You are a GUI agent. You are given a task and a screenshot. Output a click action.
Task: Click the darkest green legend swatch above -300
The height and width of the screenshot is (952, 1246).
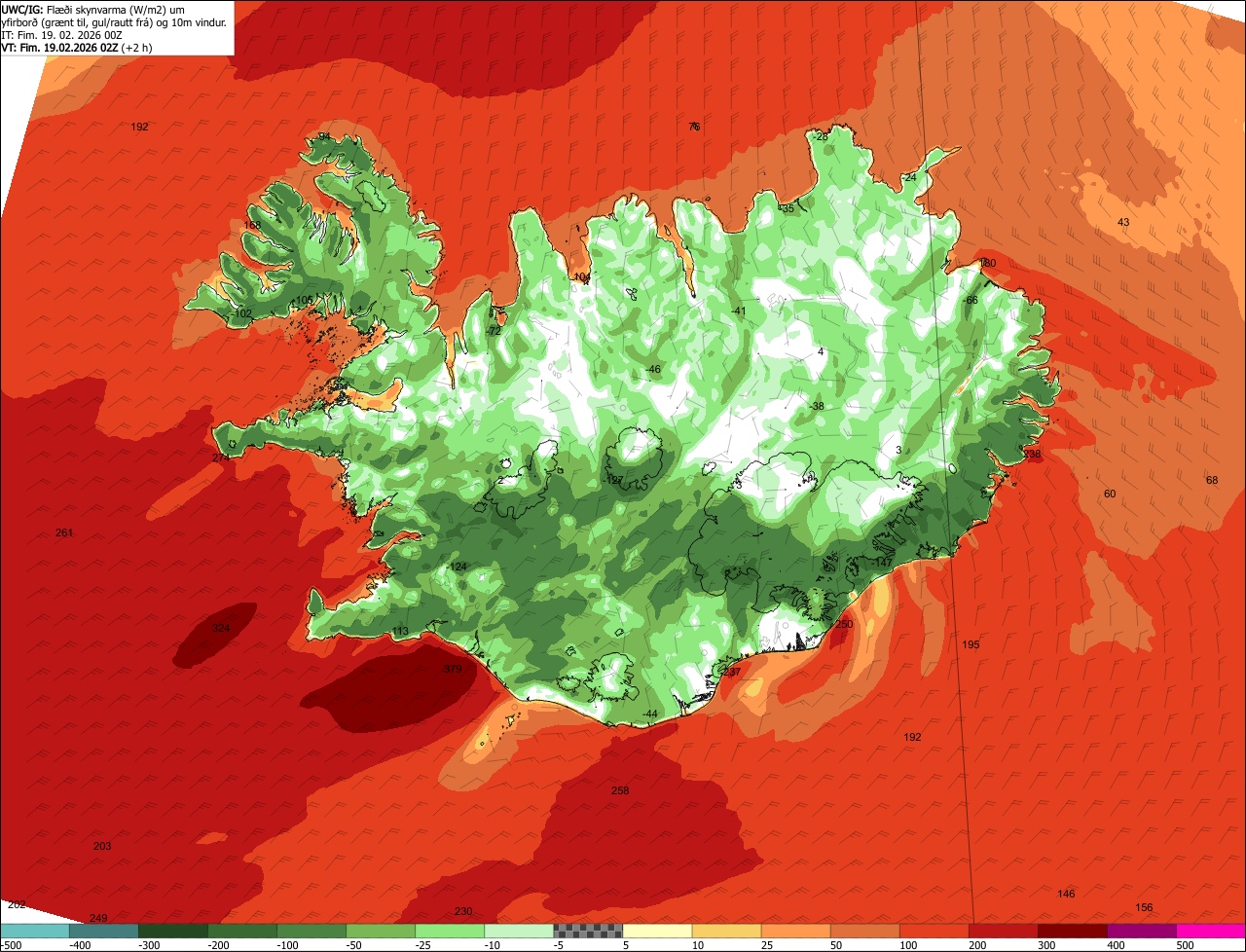[172, 931]
